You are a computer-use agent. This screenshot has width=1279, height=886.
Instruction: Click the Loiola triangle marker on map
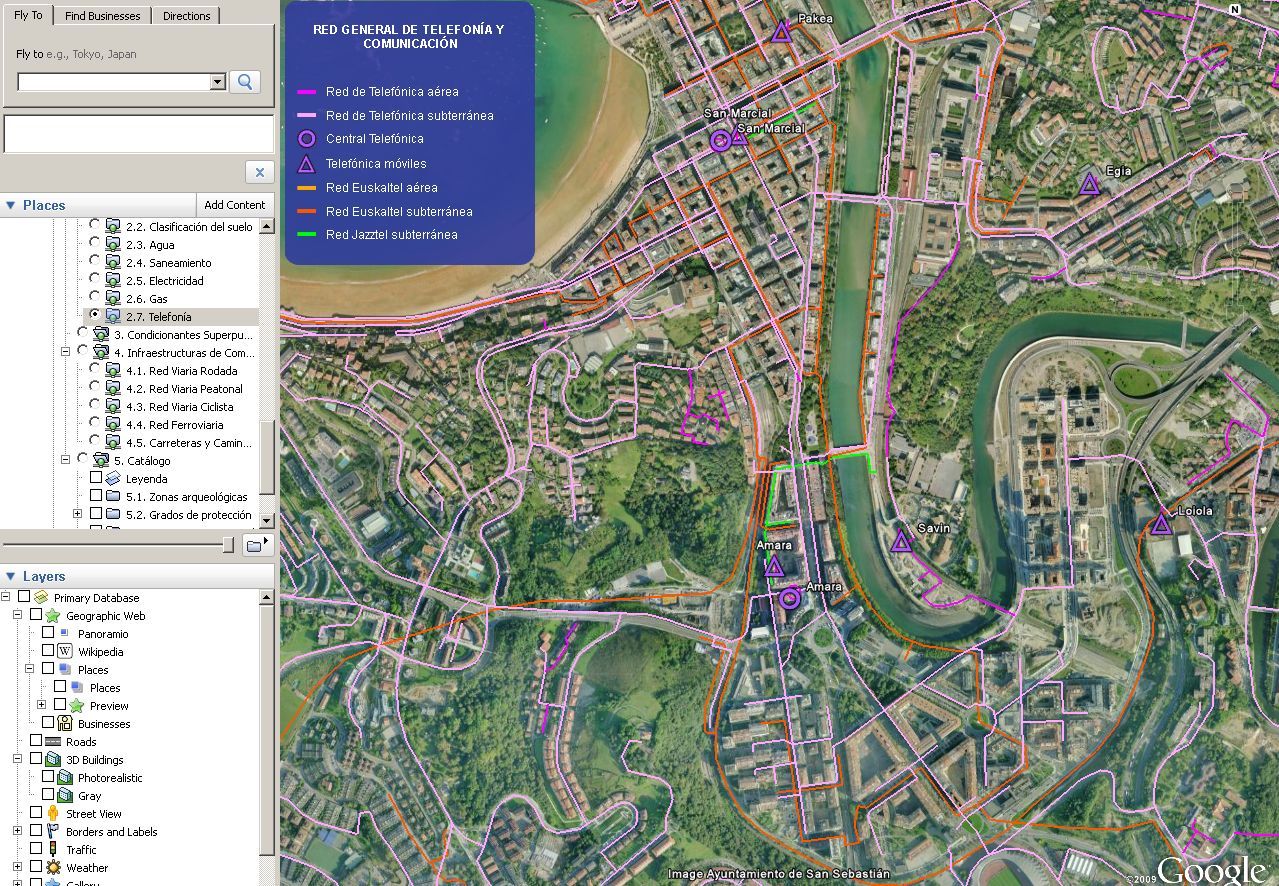click(x=1161, y=524)
